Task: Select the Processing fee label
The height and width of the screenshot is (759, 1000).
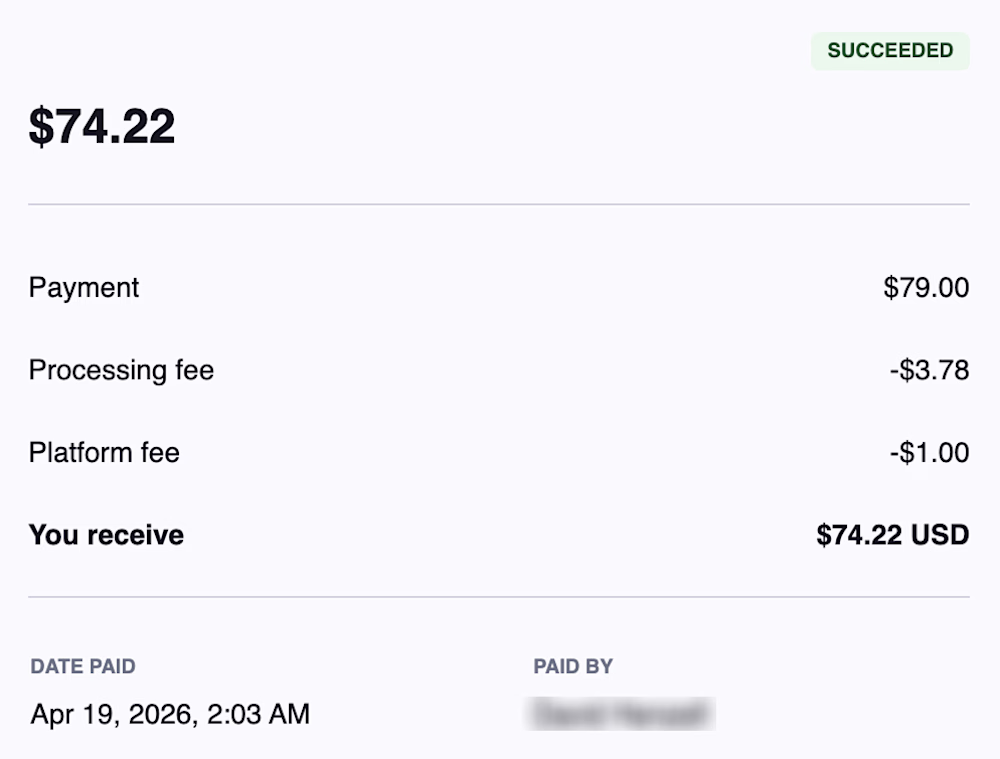Action: click(121, 370)
